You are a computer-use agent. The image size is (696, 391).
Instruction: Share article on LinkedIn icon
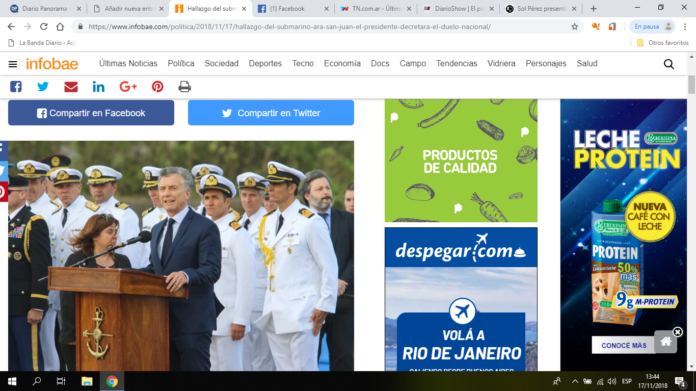click(x=99, y=87)
